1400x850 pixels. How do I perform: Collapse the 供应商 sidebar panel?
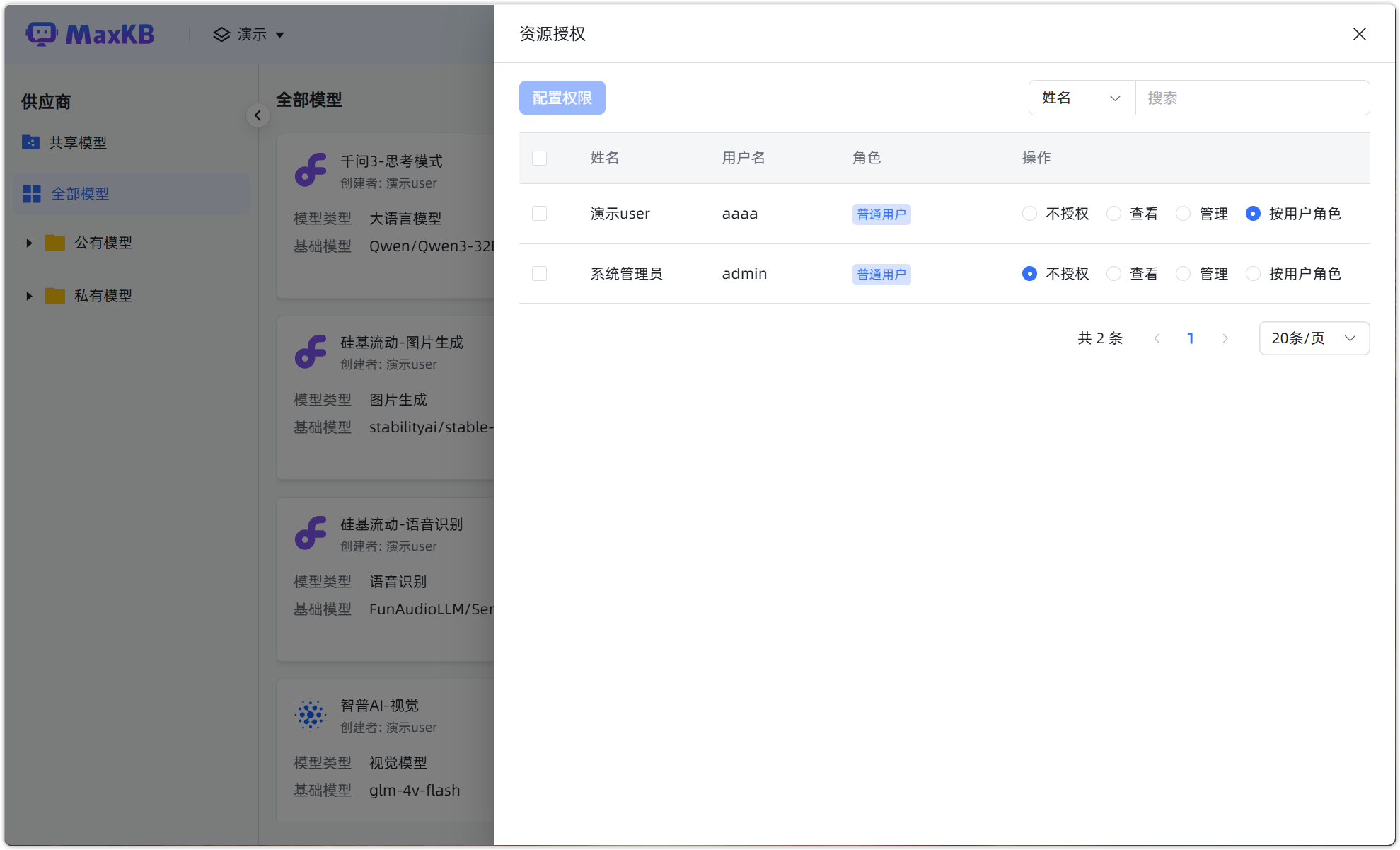click(258, 115)
